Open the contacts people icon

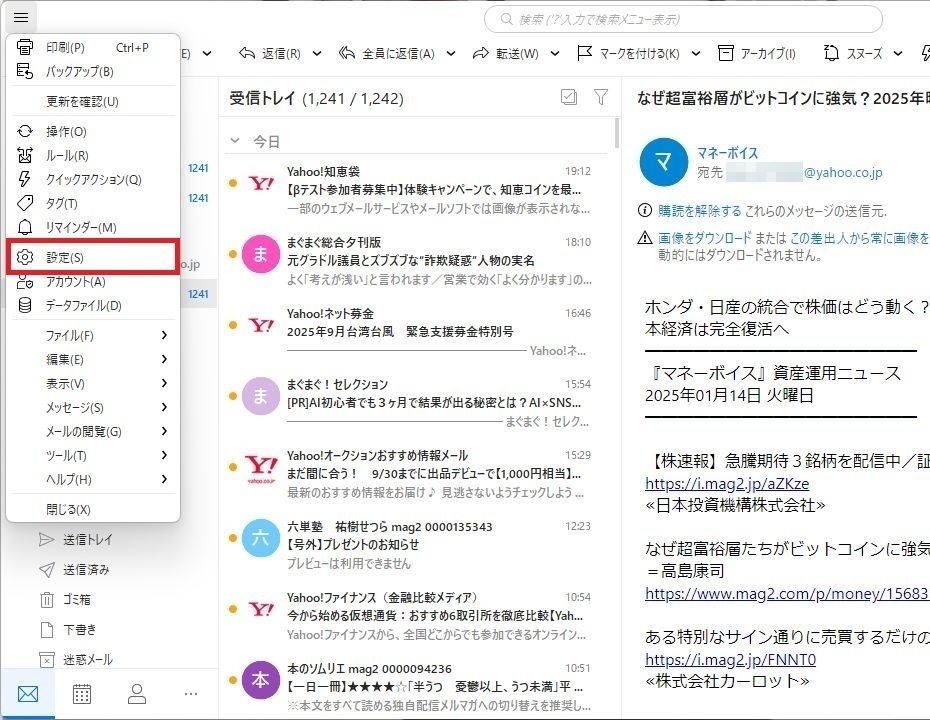(x=137, y=693)
